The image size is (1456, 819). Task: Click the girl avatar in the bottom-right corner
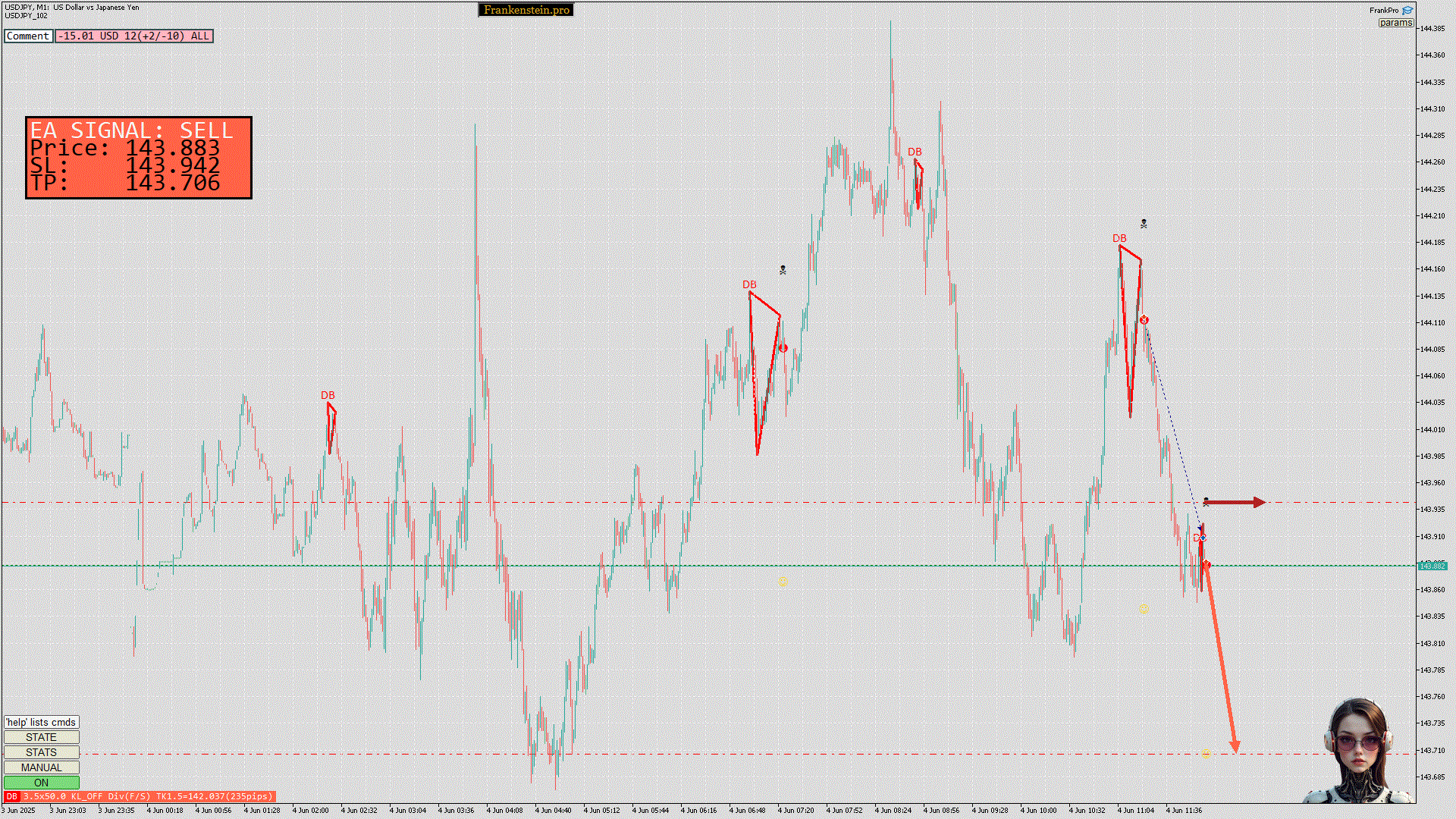pos(1359,751)
